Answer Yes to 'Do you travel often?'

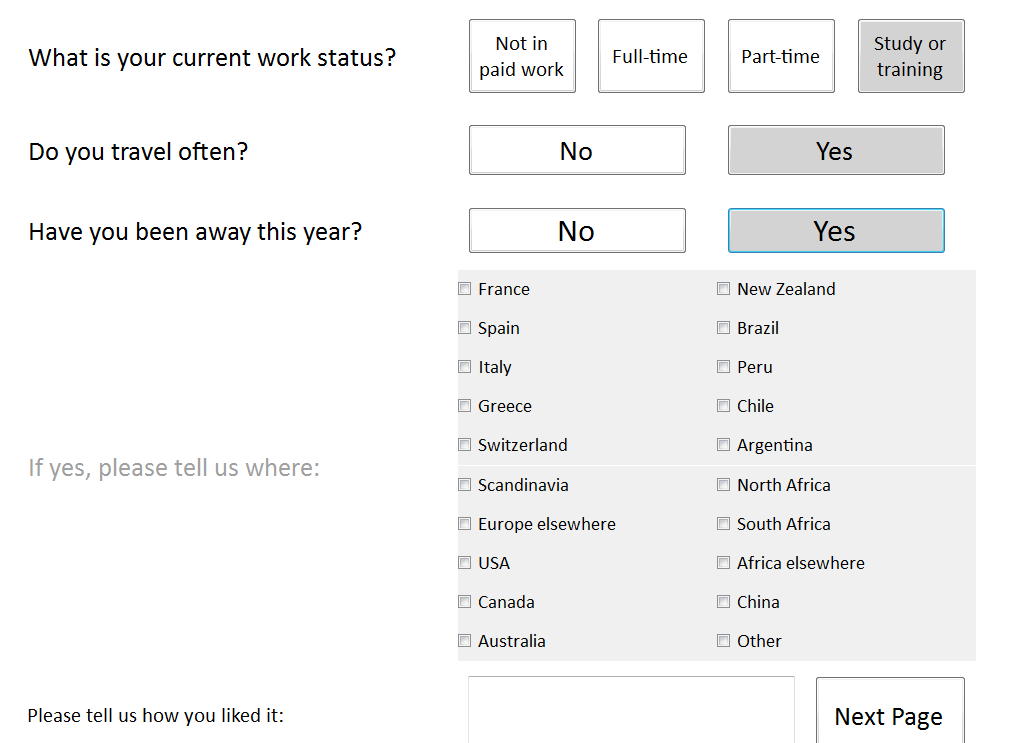point(836,150)
